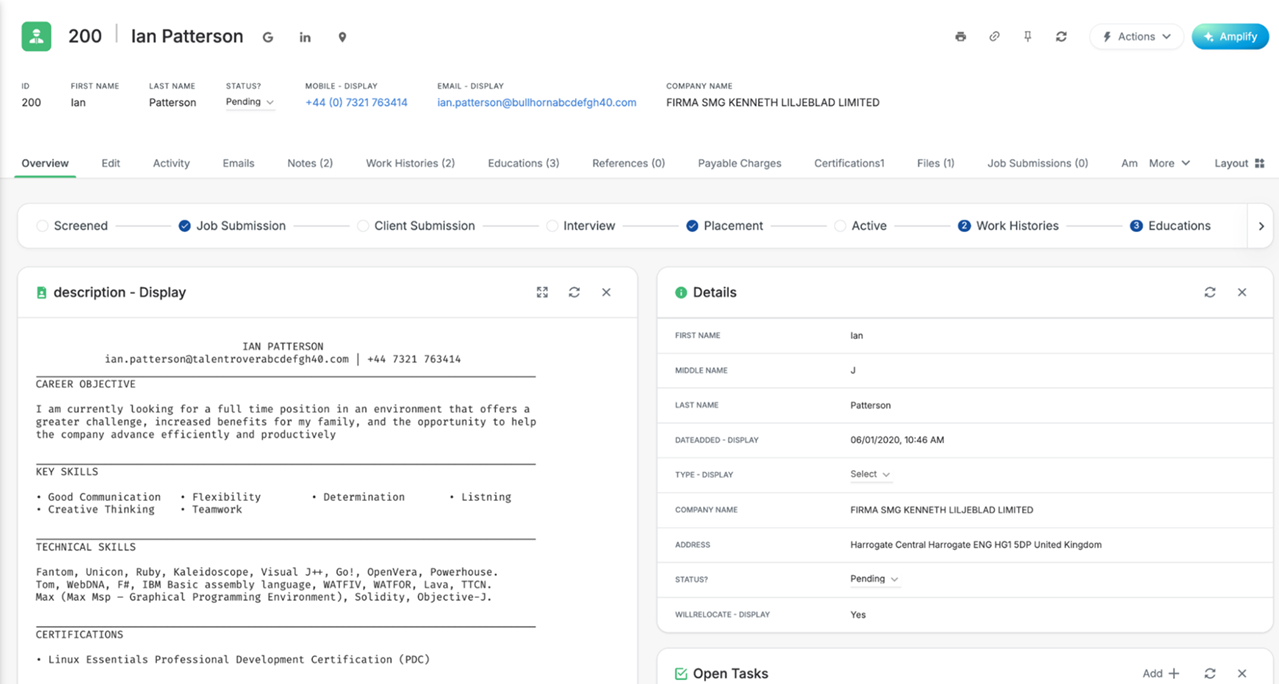
Task: Select the Educations pipeline step
Action: [1169, 226]
